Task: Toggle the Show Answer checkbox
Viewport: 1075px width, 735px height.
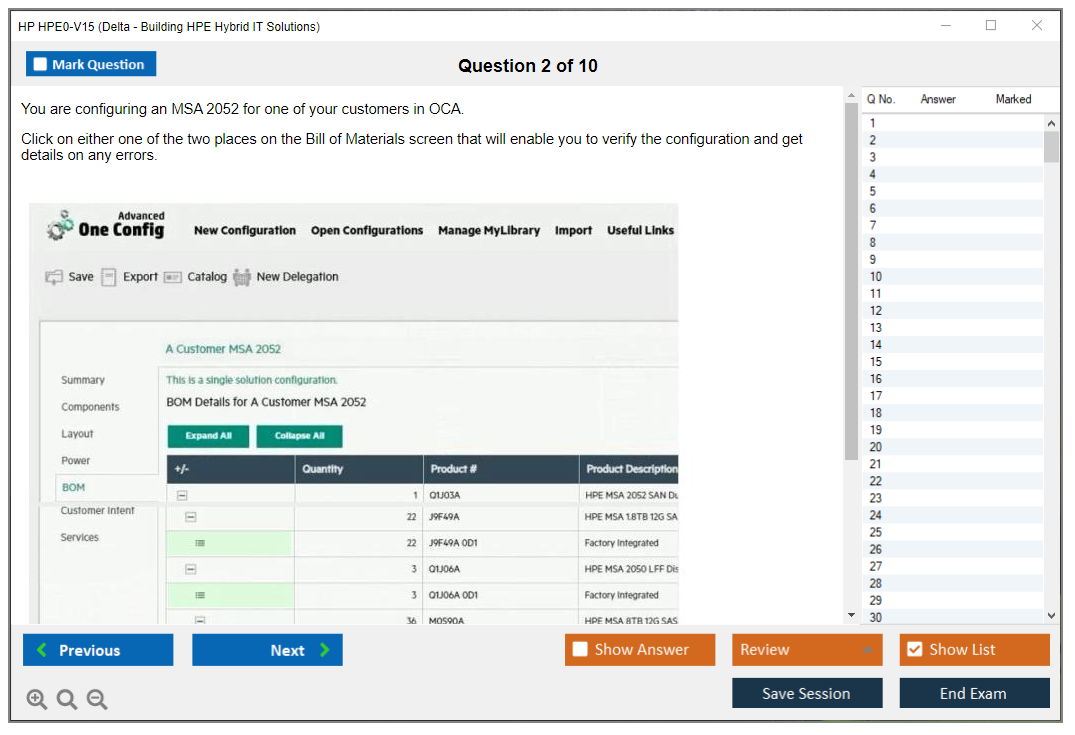Action: coord(580,650)
